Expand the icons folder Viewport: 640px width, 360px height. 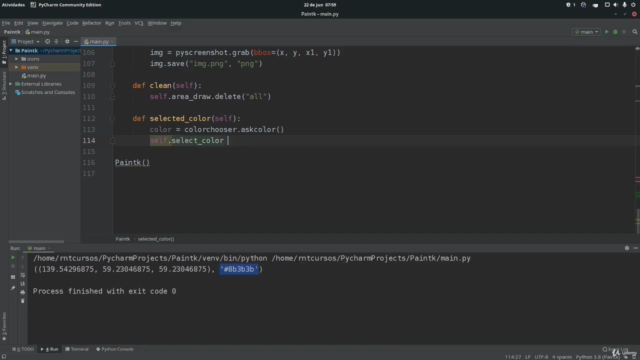17,59
